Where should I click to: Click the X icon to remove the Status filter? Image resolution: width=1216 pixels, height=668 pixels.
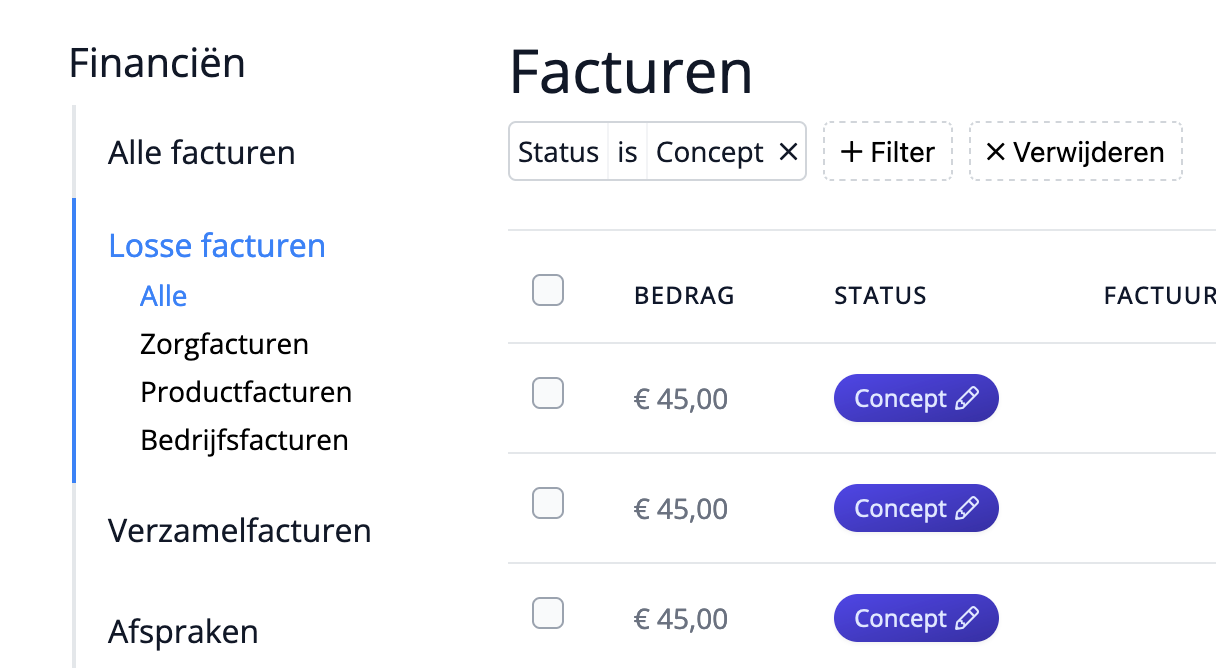point(789,151)
